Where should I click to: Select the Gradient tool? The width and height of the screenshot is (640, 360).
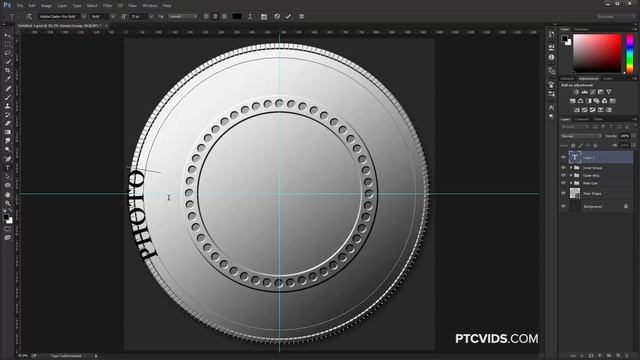[x=7, y=132]
